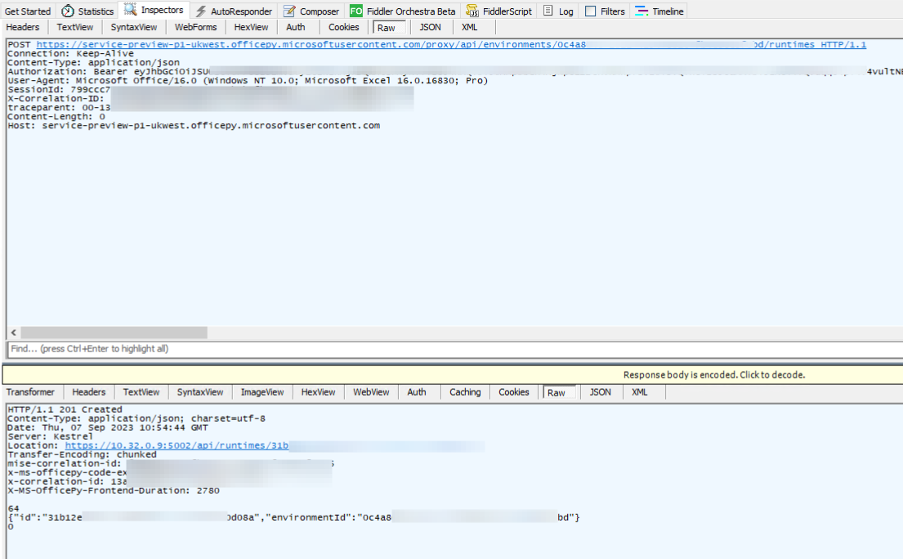Open the request POST URL link
This screenshot has height=560, width=904.
click(451, 44)
